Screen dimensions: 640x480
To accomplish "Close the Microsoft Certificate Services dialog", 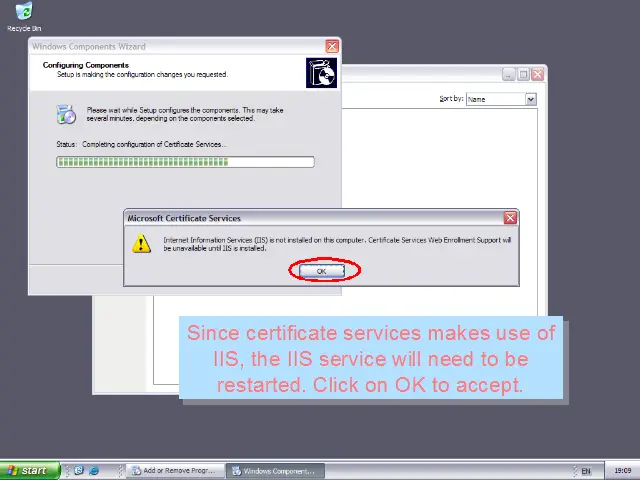I will coord(510,218).
